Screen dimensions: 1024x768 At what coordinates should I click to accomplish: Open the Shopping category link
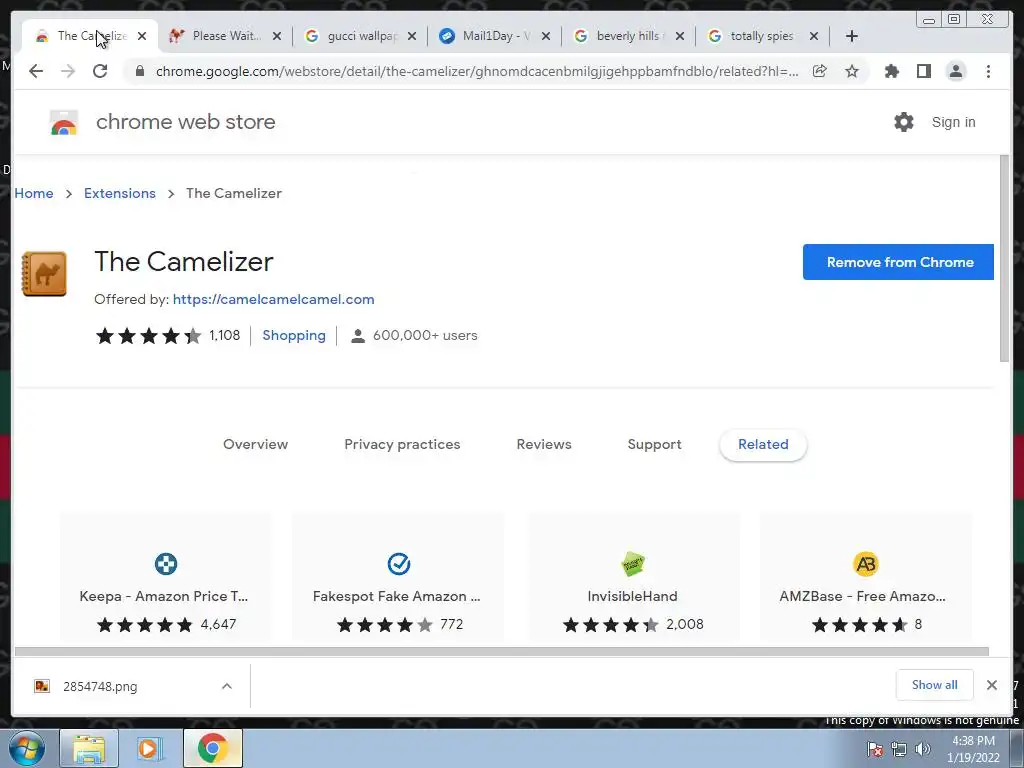[x=294, y=335]
